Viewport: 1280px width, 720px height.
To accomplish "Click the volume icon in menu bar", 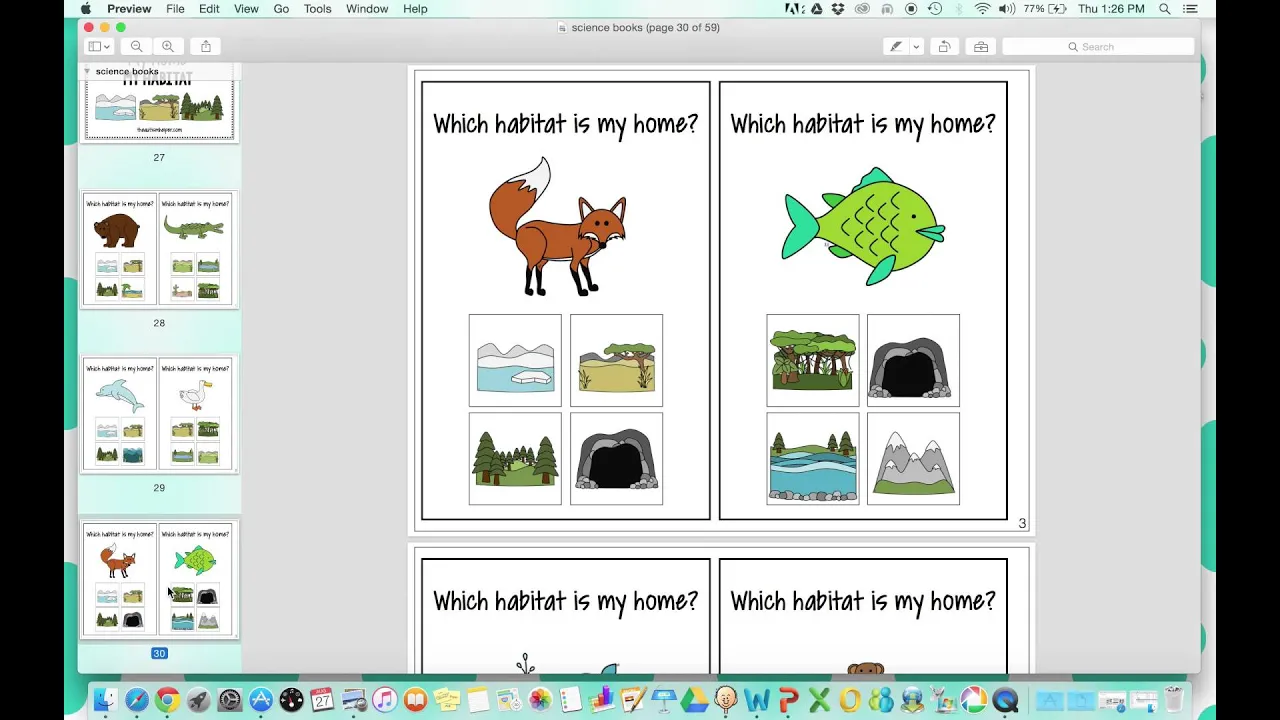I will click(1006, 8).
